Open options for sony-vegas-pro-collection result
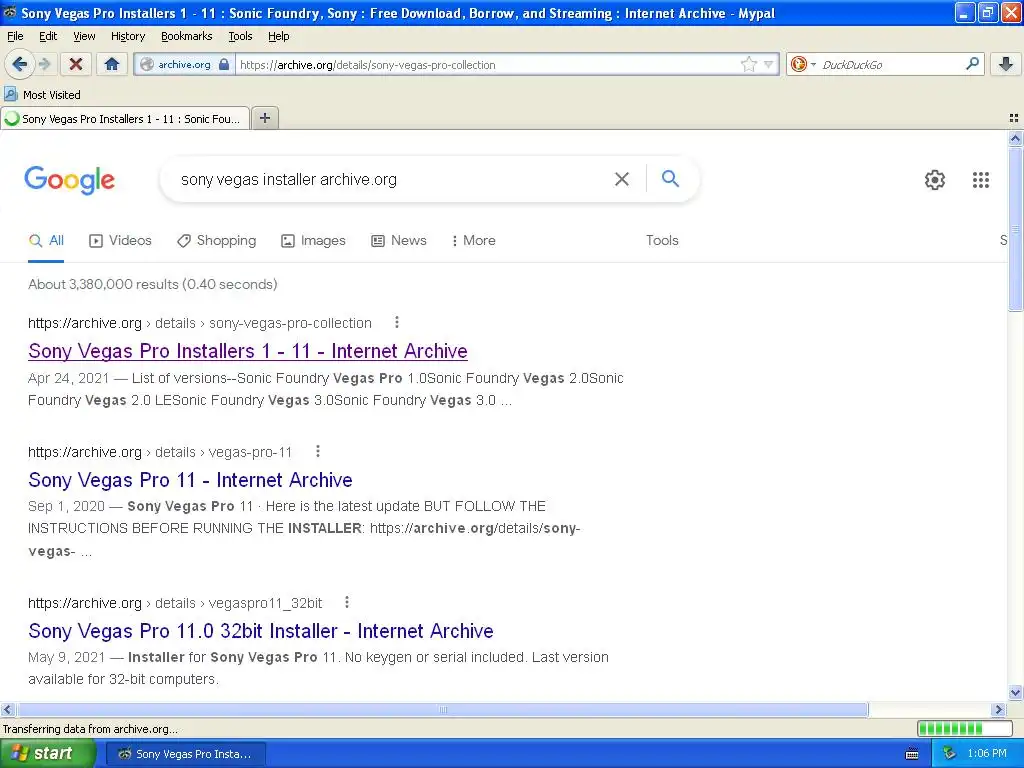The image size is (1024, 768). [396, 322]
